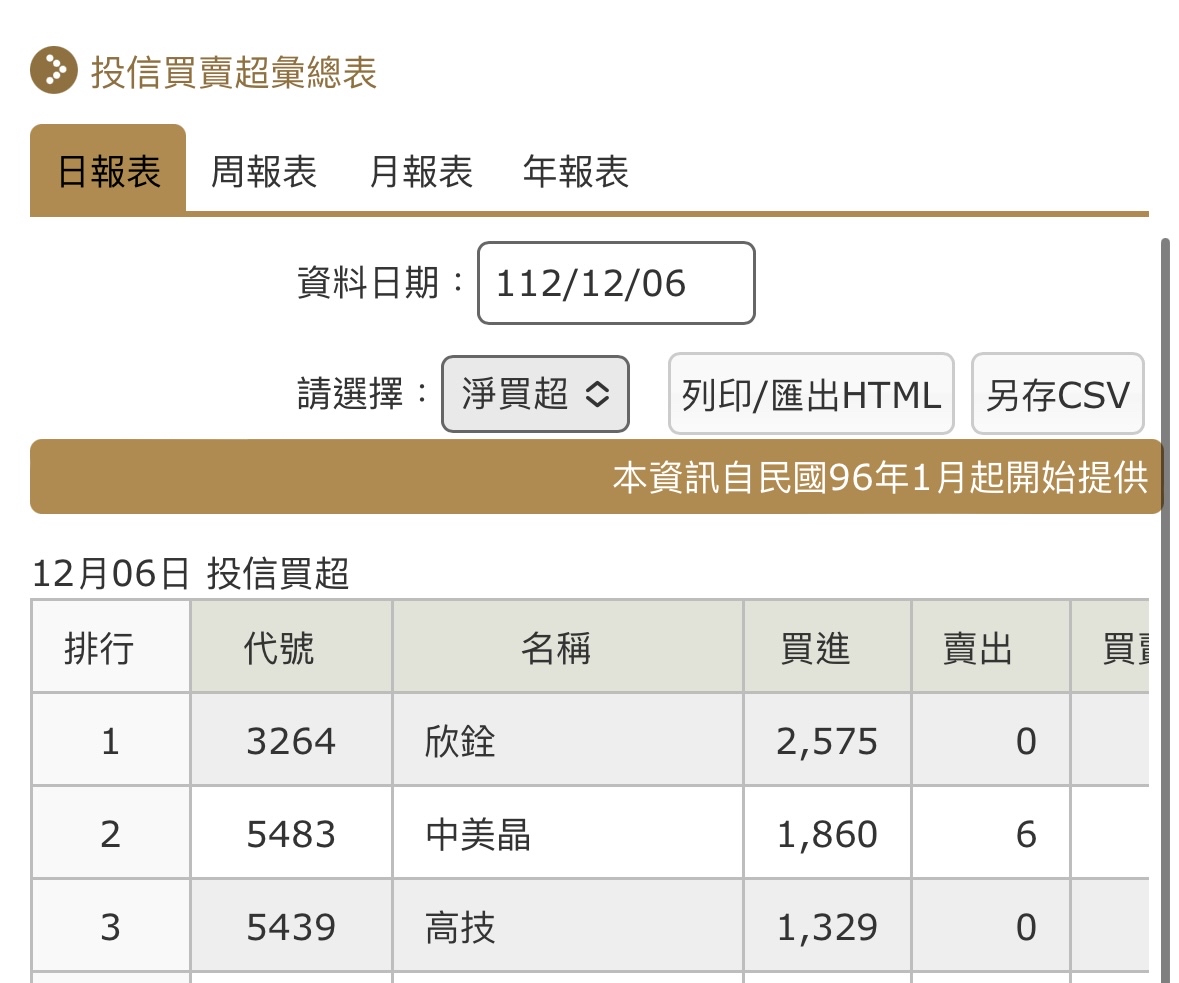Viewport: 1179px width, 983px height.
Task: Switch to the 月報表 tab
Action: 420,172
